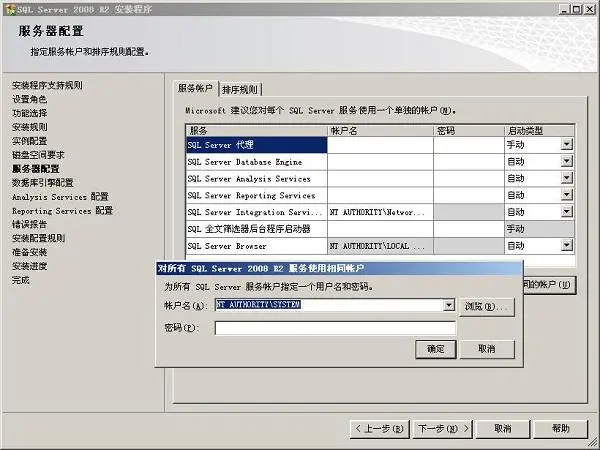Click NT AUTHORITY\Networ... account cell

(380, 212)
